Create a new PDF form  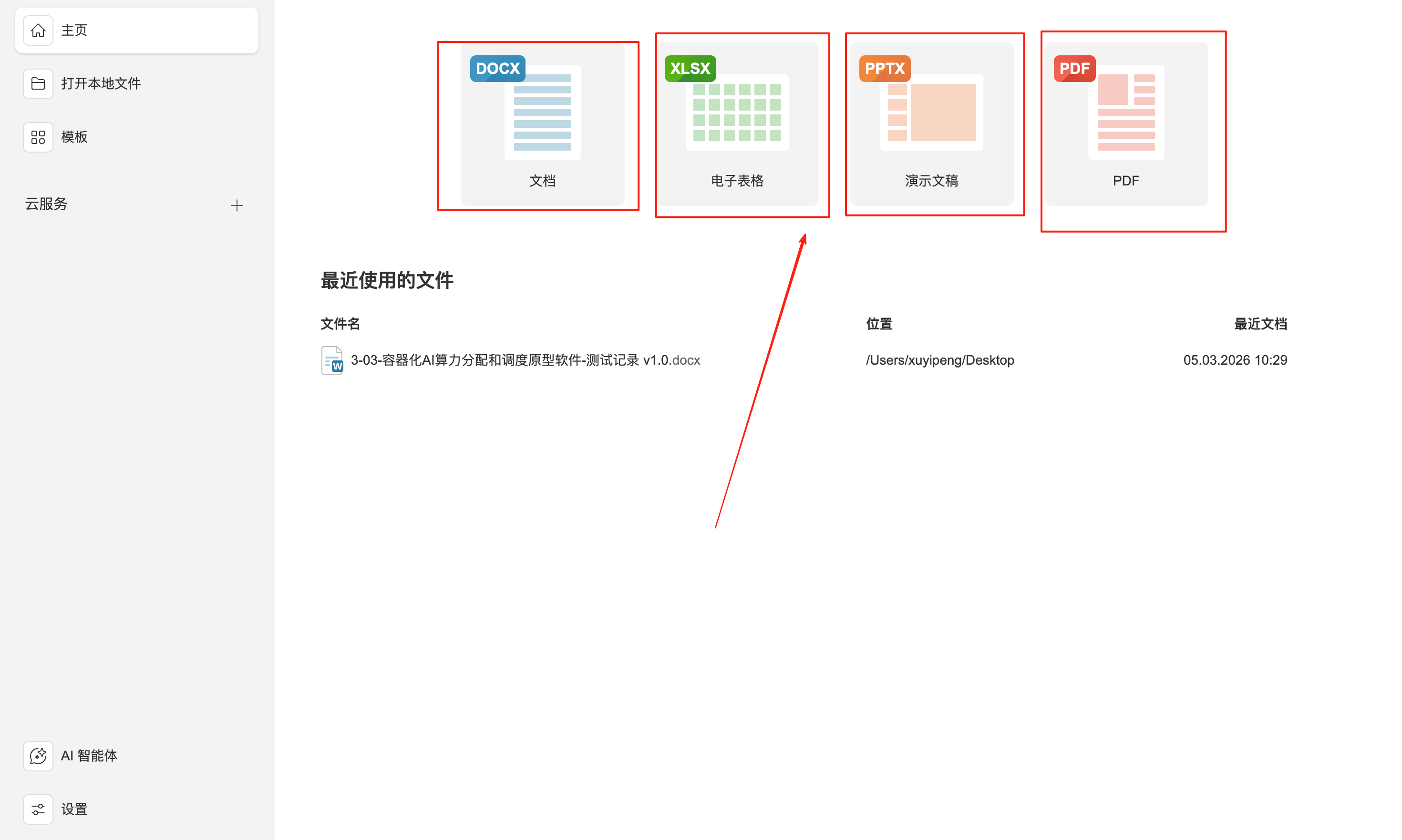(x=1126, y=124)
